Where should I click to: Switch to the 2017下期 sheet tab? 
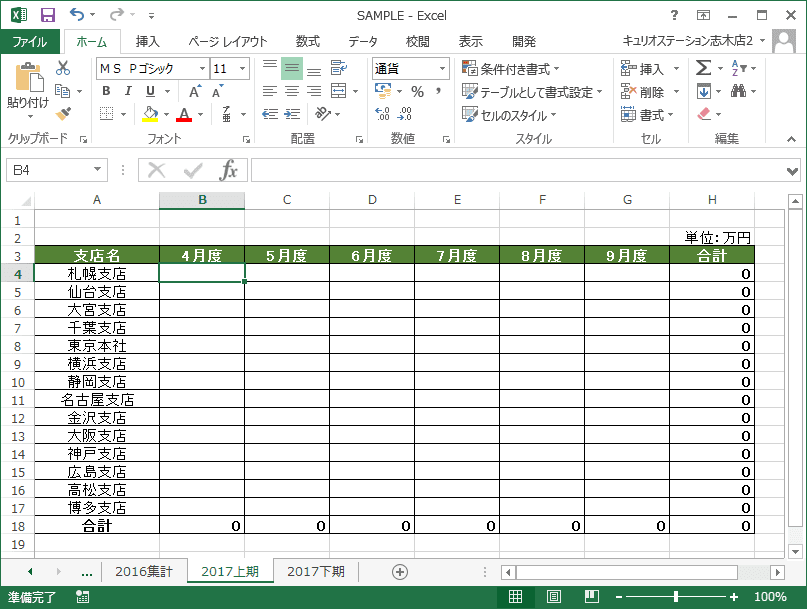coord(316,572)
